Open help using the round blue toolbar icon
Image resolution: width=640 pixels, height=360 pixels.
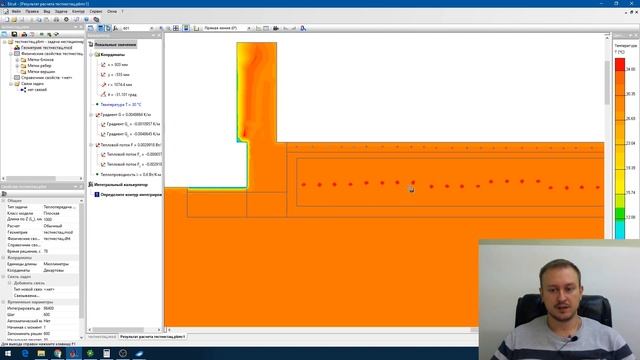86,19
